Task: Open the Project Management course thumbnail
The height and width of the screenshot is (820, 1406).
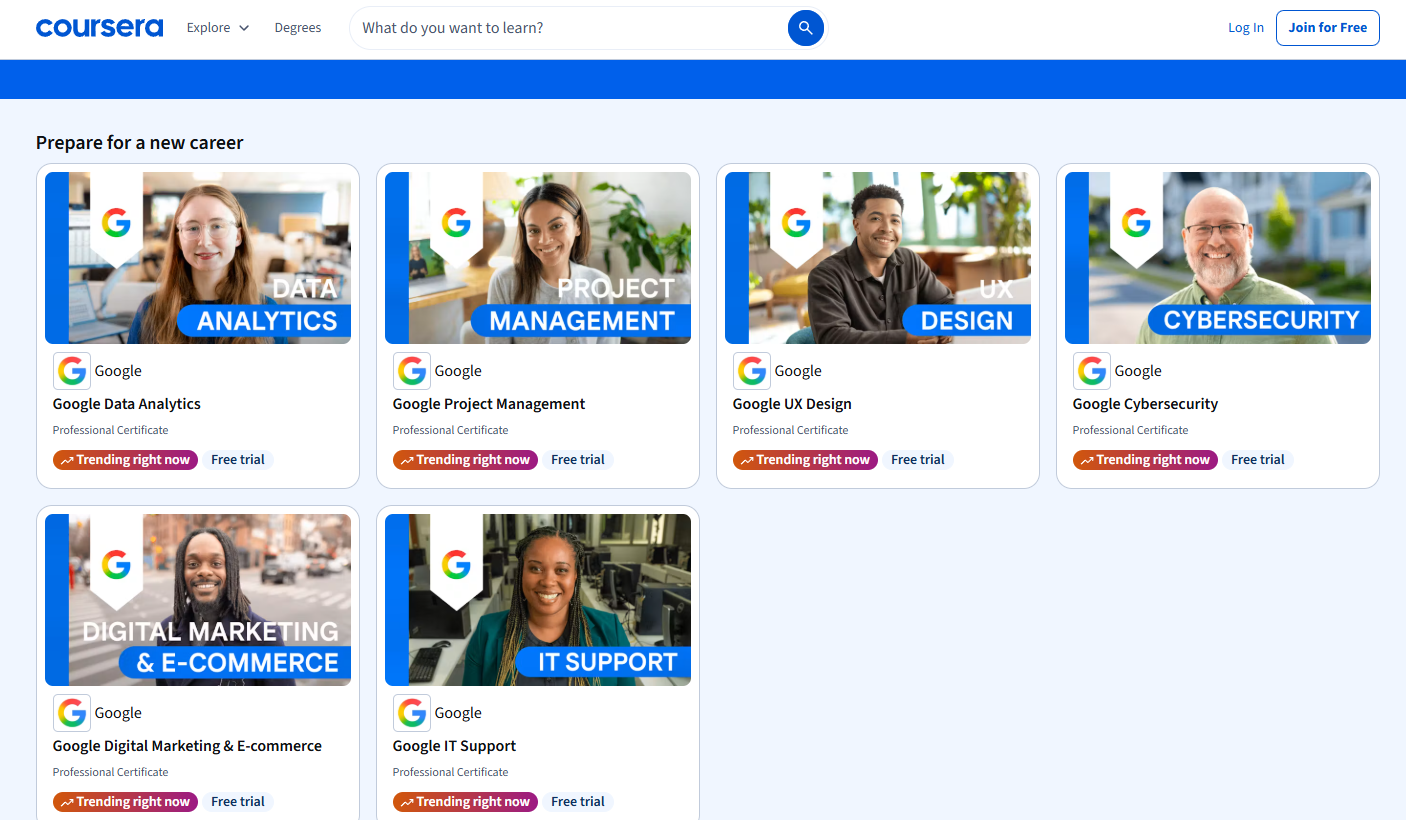Action: point(538,258)
